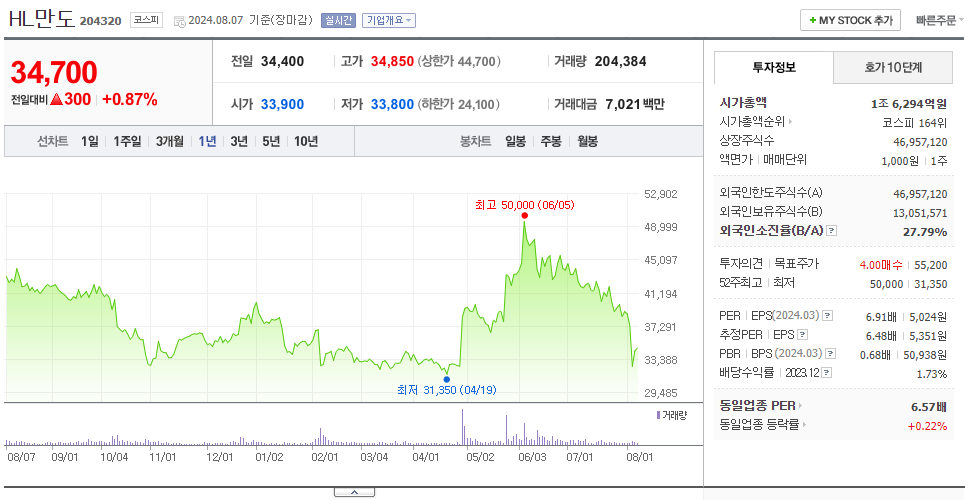Click the +0.87% change rate
The width and height of the screenshot is (968, 500).
pyautogui.click(x=130, y=99)
